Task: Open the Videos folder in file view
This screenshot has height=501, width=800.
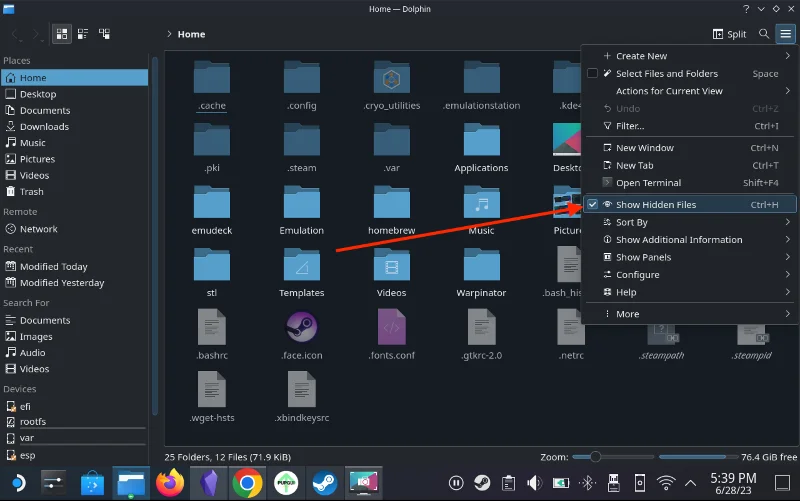Action: point(392,273)
